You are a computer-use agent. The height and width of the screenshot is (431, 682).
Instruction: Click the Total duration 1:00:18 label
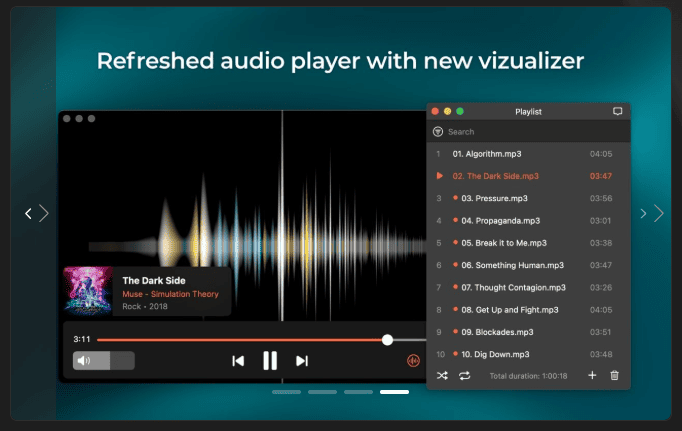(x=528, y=376)
